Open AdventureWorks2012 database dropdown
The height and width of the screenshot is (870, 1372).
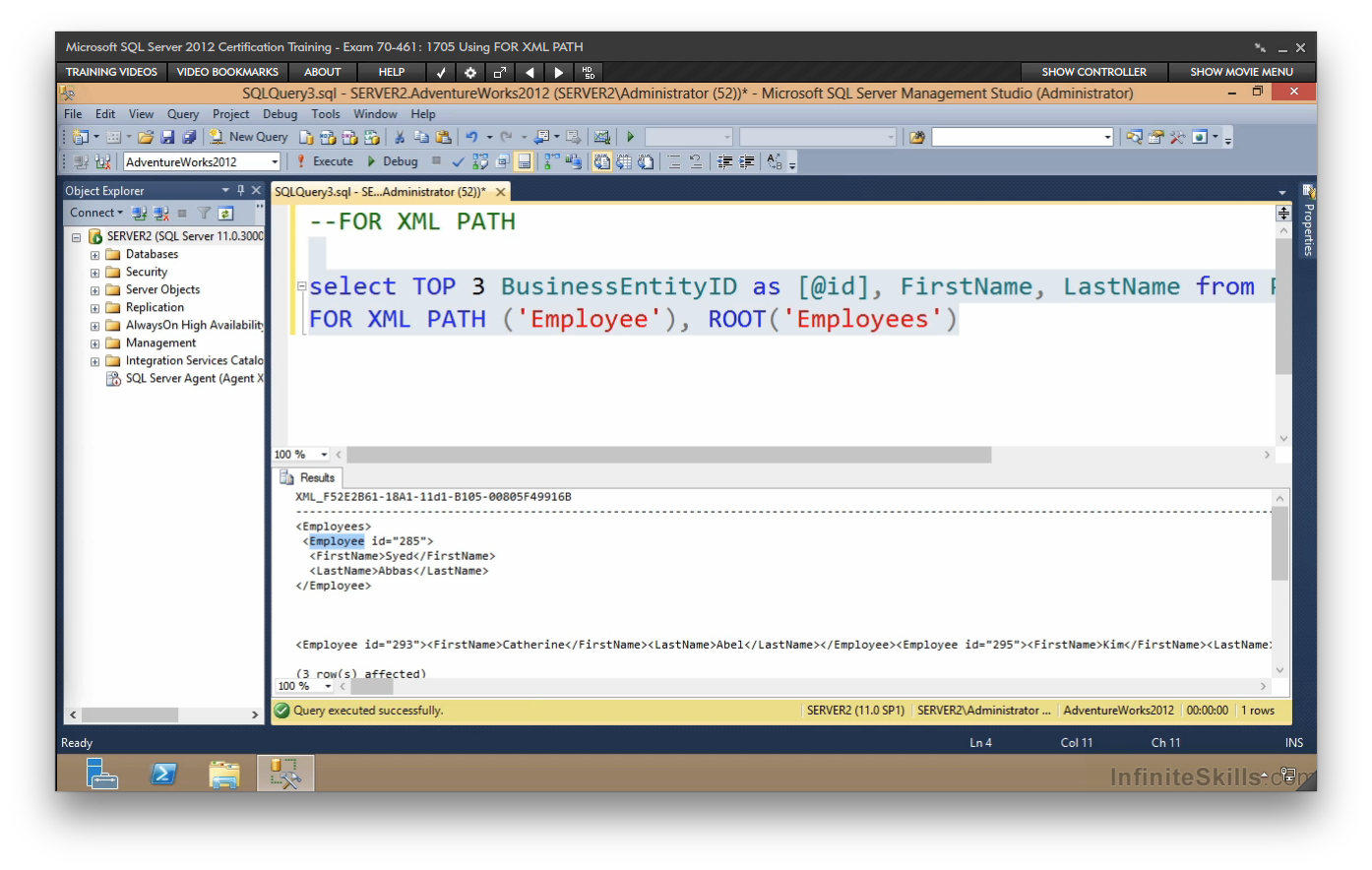(275, 162)
